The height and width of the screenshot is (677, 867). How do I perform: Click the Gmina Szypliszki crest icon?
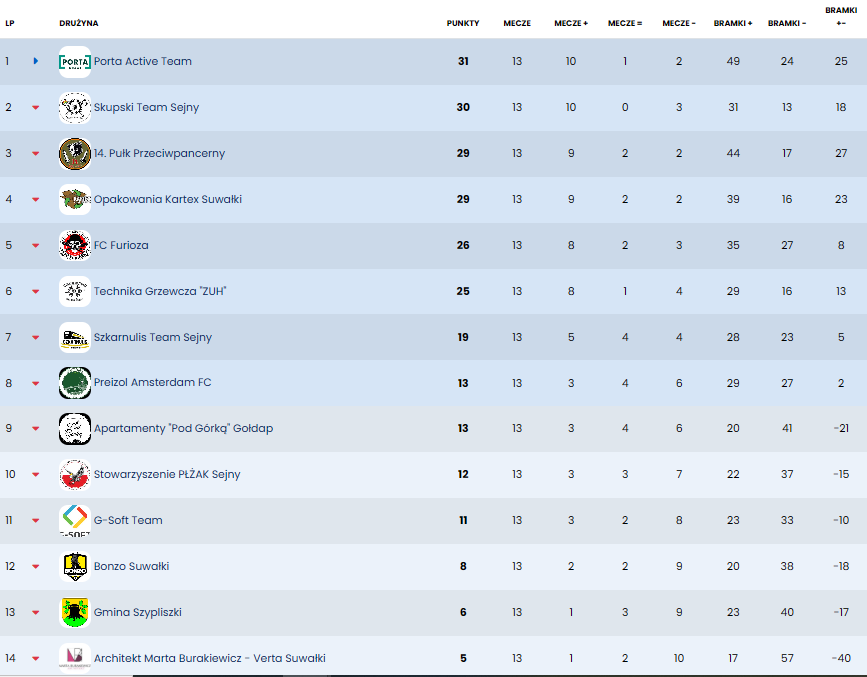[75, 612]
